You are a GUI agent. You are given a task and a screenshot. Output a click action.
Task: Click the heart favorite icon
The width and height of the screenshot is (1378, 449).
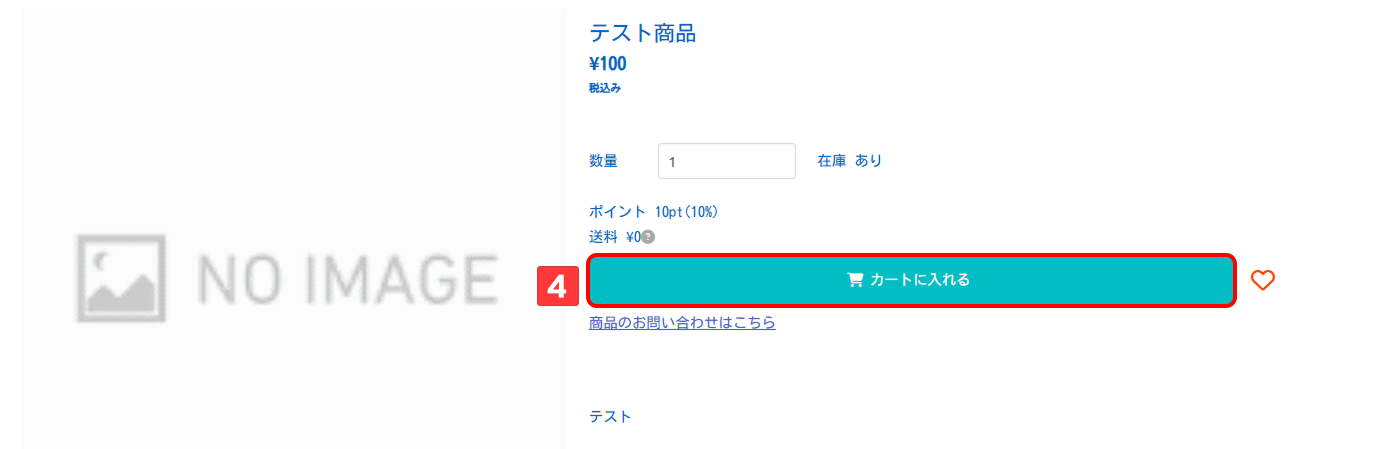point(1263,281)
